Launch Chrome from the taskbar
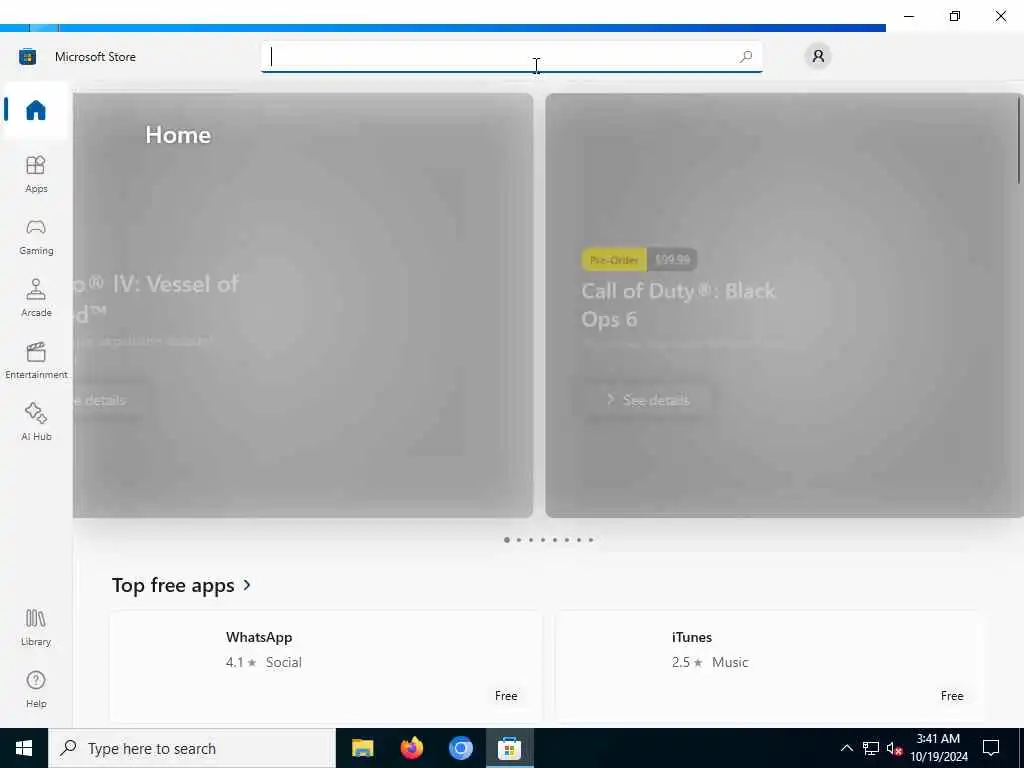The height and width of the screenshot is (768, 1024). point(460,748)
